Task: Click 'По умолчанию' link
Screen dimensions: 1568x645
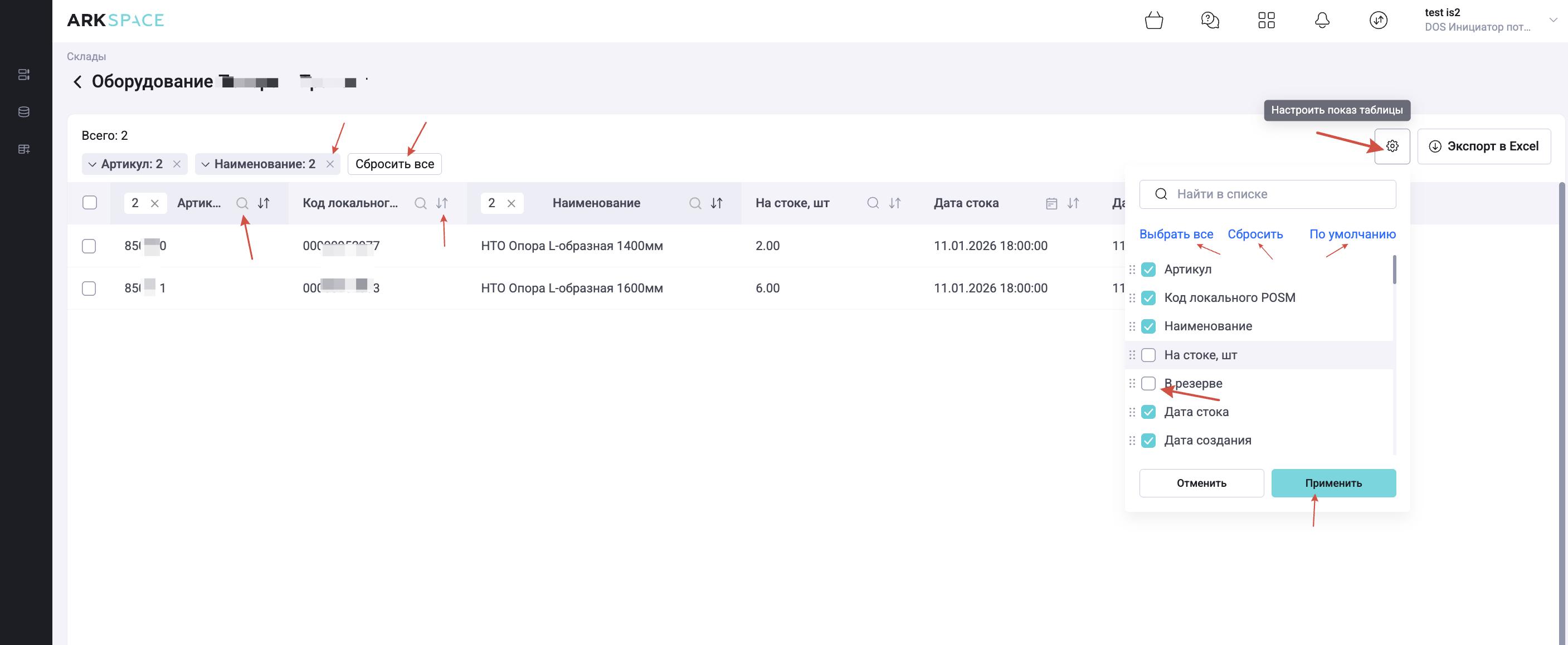Action: 1352,234
